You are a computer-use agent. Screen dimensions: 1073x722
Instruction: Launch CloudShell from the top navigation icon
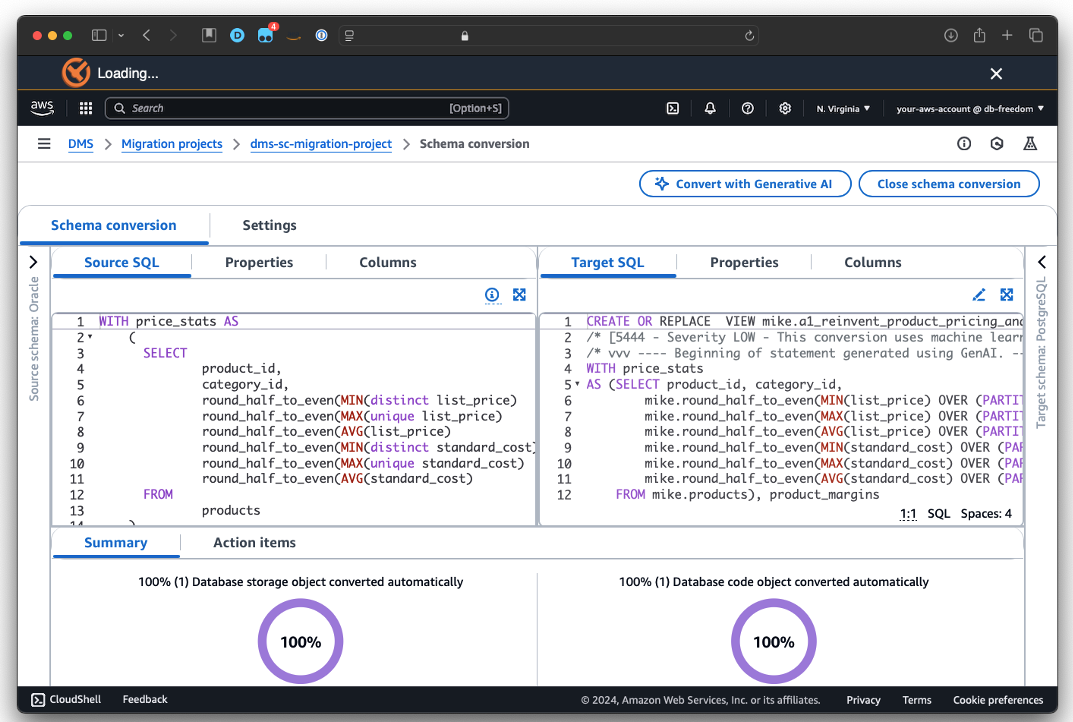[x=673, y=108]
